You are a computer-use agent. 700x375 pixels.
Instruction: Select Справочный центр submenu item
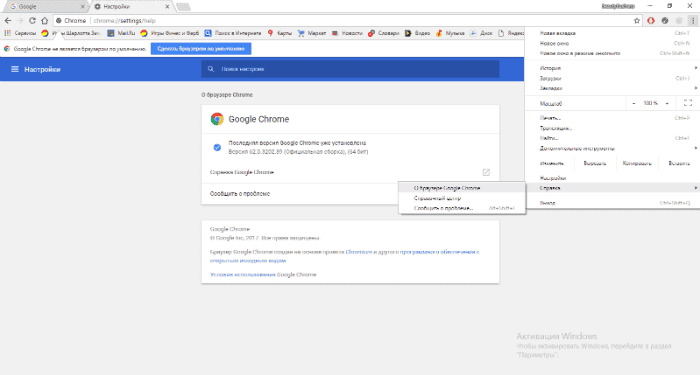click(x=462, y=198)
